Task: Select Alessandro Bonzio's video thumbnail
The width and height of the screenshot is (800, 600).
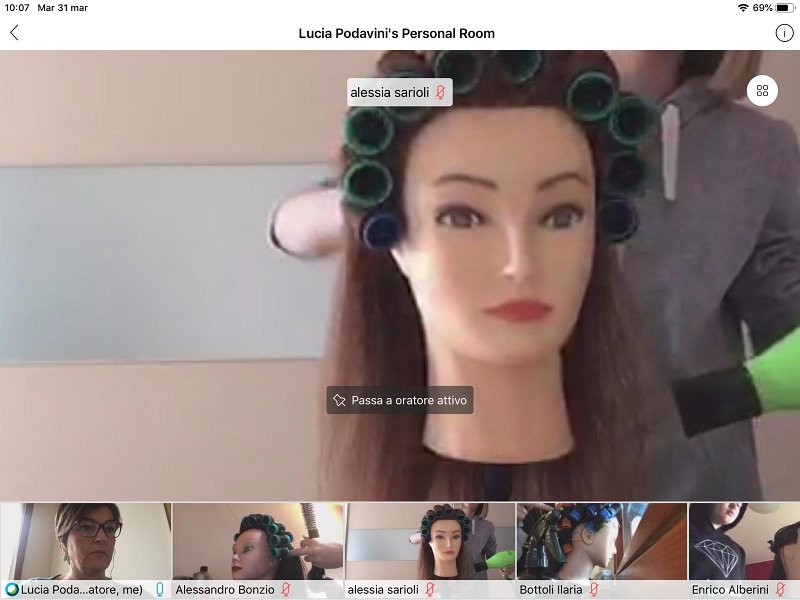Action: point(258,540)
